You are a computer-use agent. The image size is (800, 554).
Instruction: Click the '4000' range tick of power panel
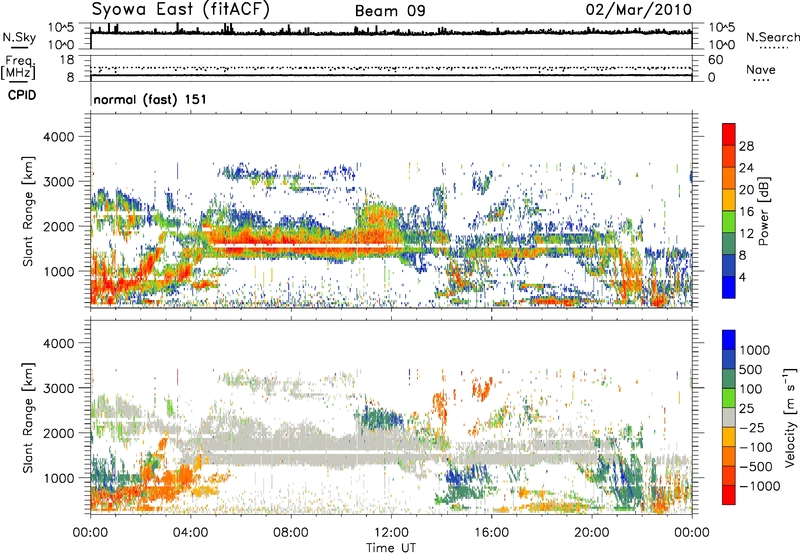(x=58, y=137)
